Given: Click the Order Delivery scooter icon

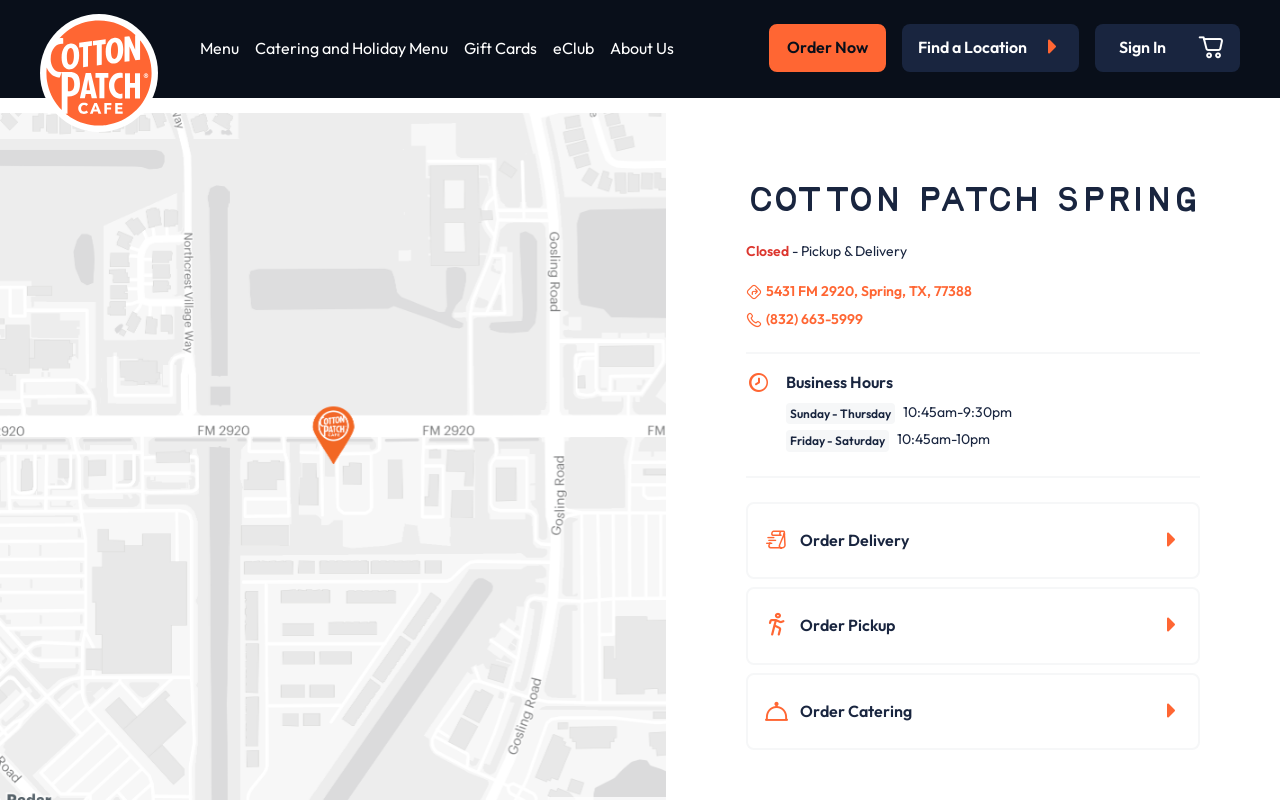Looking at the screenshot, I should [776, 540].
